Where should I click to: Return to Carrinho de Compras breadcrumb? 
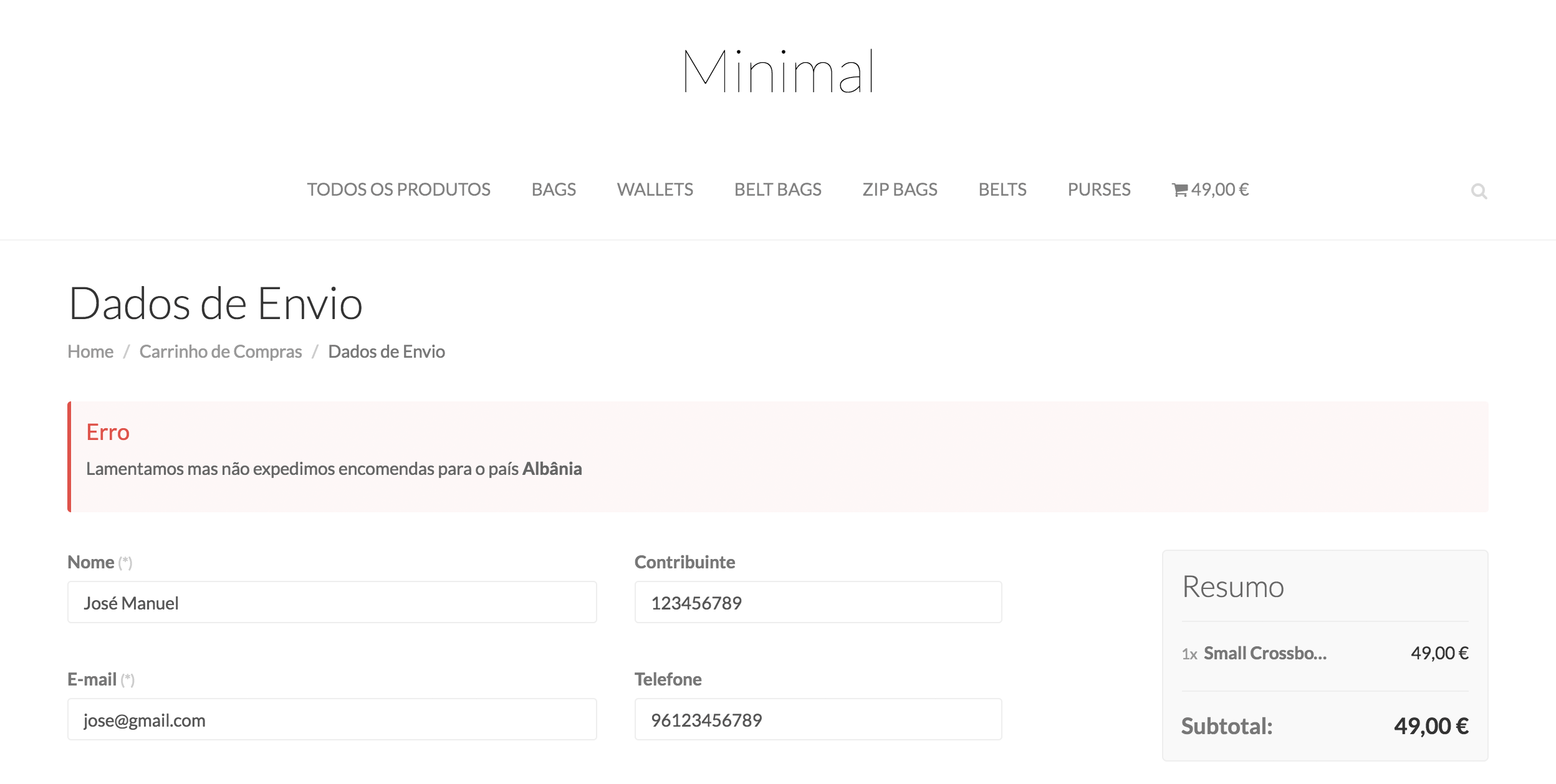[221, 351]
